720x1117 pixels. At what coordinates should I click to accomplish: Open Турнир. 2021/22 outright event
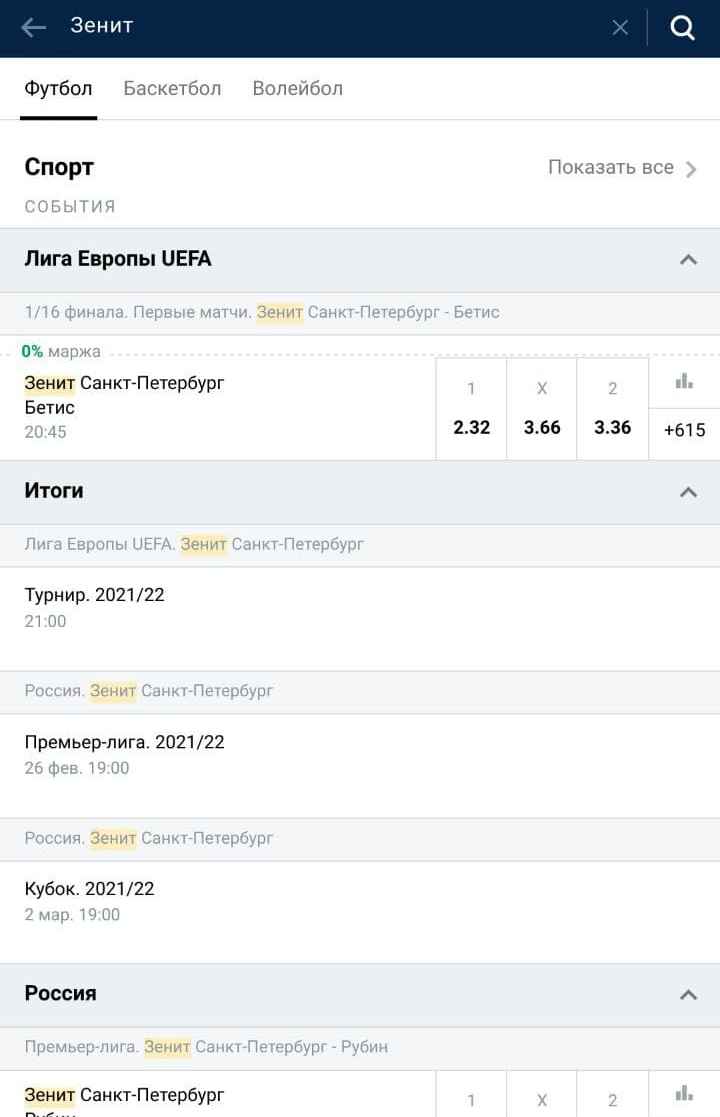click(x=360, y=619)
